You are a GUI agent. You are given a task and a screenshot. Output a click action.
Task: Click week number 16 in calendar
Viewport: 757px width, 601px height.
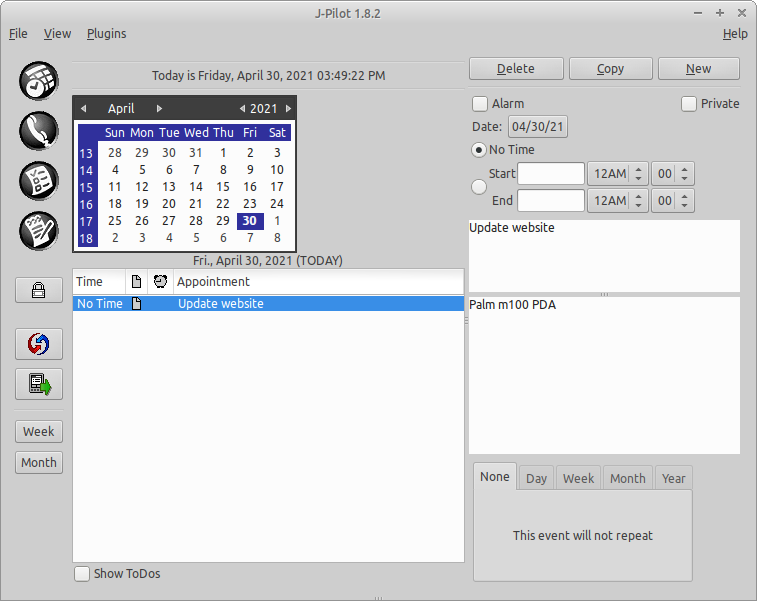[86, 204]
